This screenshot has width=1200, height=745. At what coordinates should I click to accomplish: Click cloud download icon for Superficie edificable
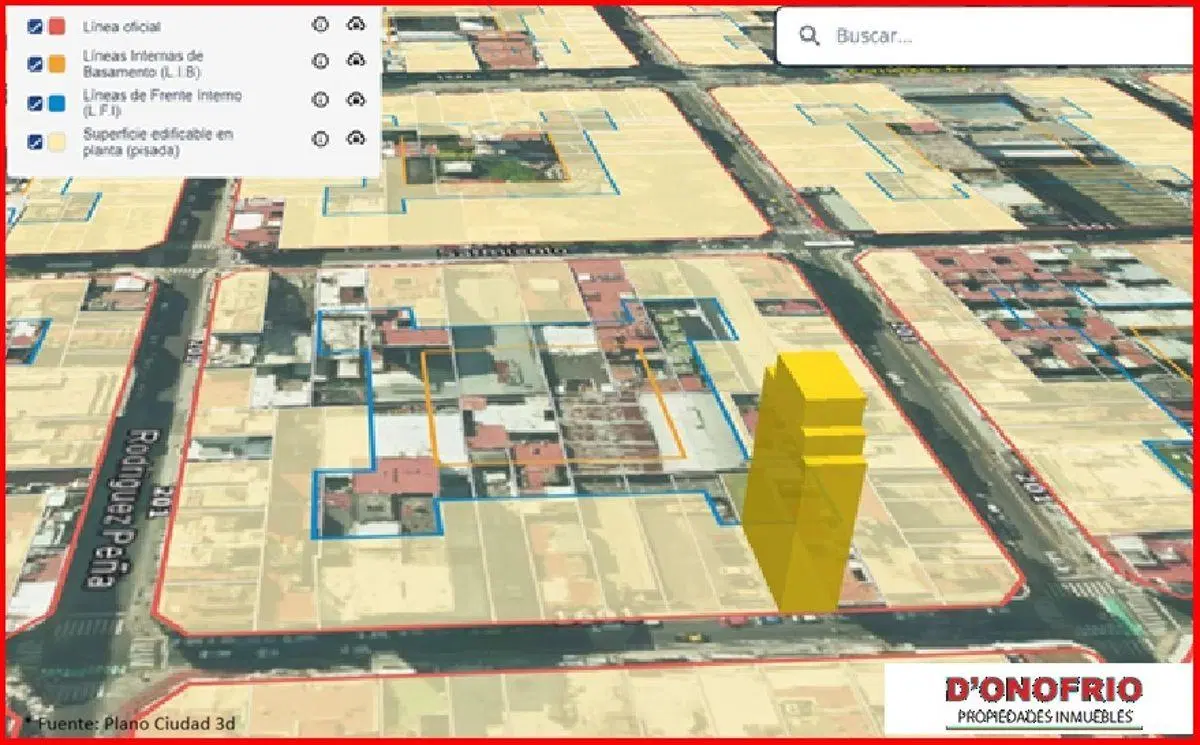tap(355, 139)
